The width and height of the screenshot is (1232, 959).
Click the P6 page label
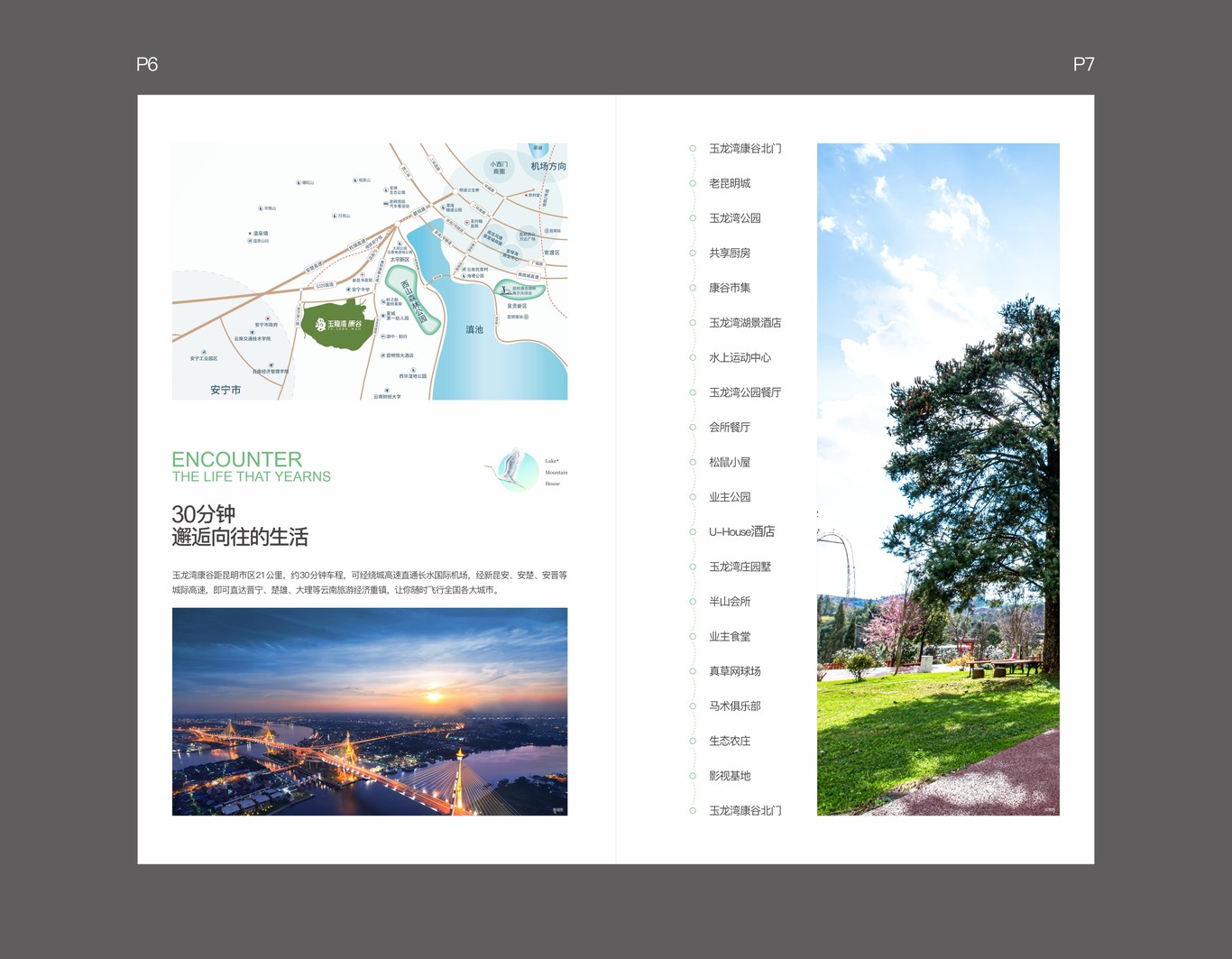point(147,64)
